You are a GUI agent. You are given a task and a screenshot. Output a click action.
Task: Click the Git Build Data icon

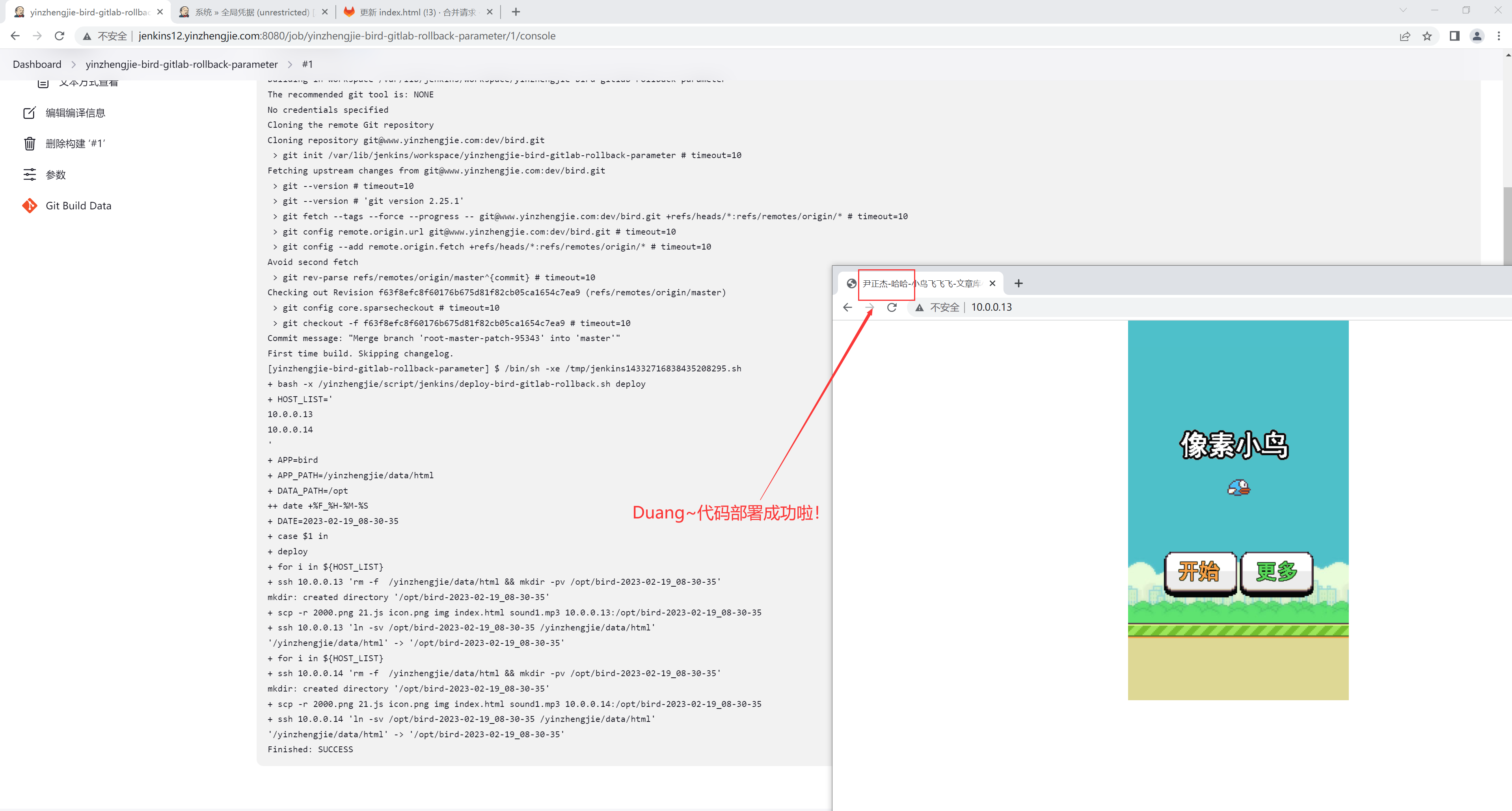tap(29, 205)
